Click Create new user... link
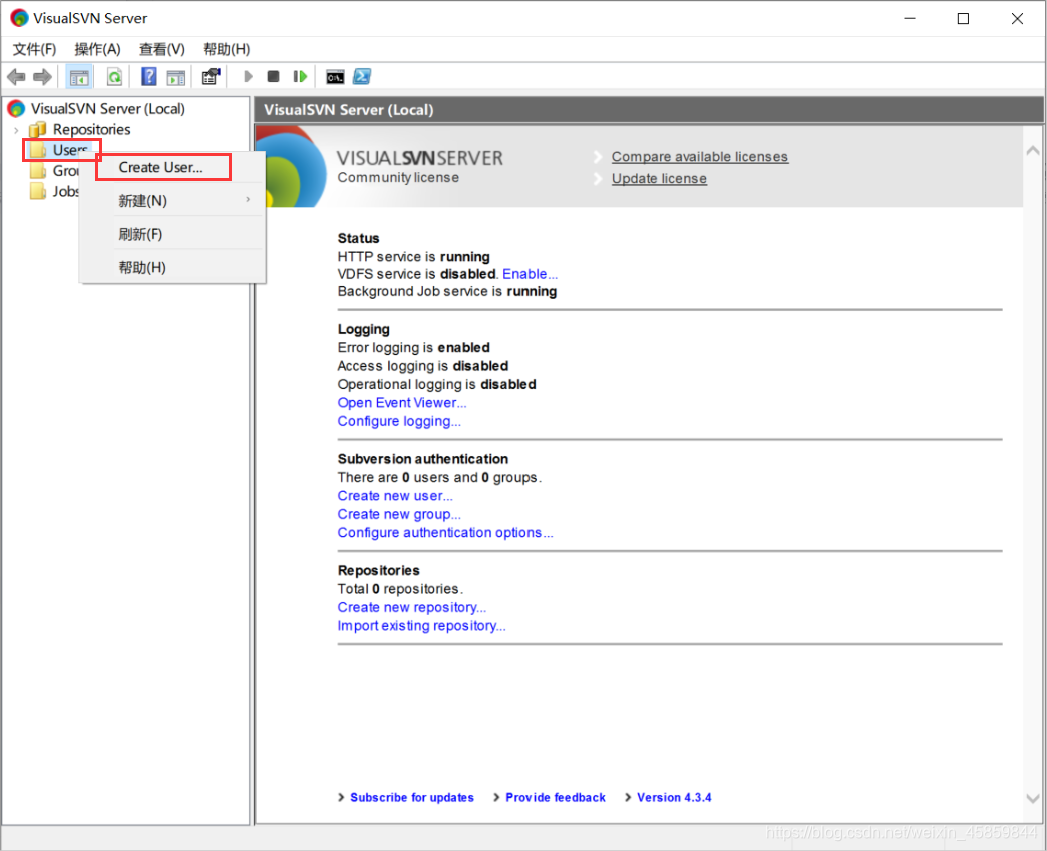This screenshot has height=851, width=1047. pos(395,496)
